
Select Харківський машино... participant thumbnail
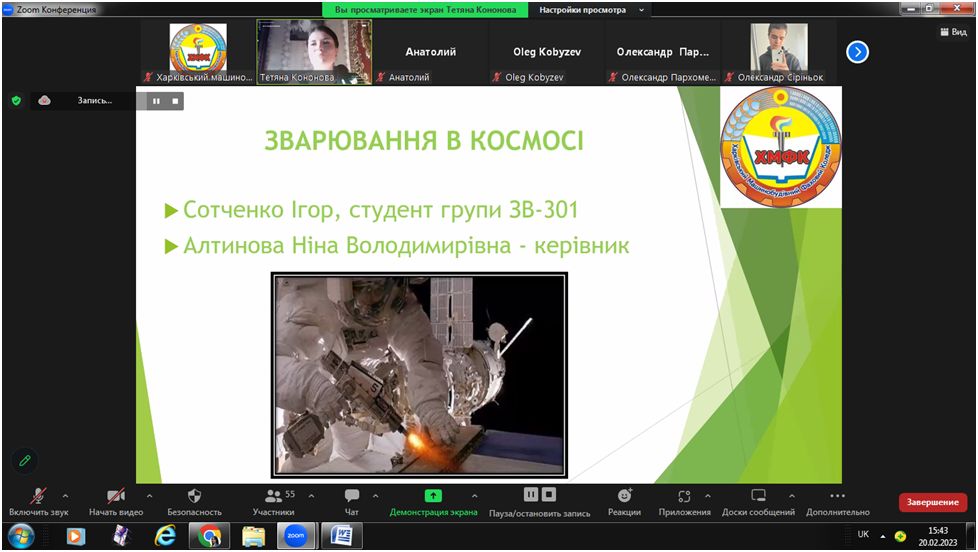click(x=198, y=52)
